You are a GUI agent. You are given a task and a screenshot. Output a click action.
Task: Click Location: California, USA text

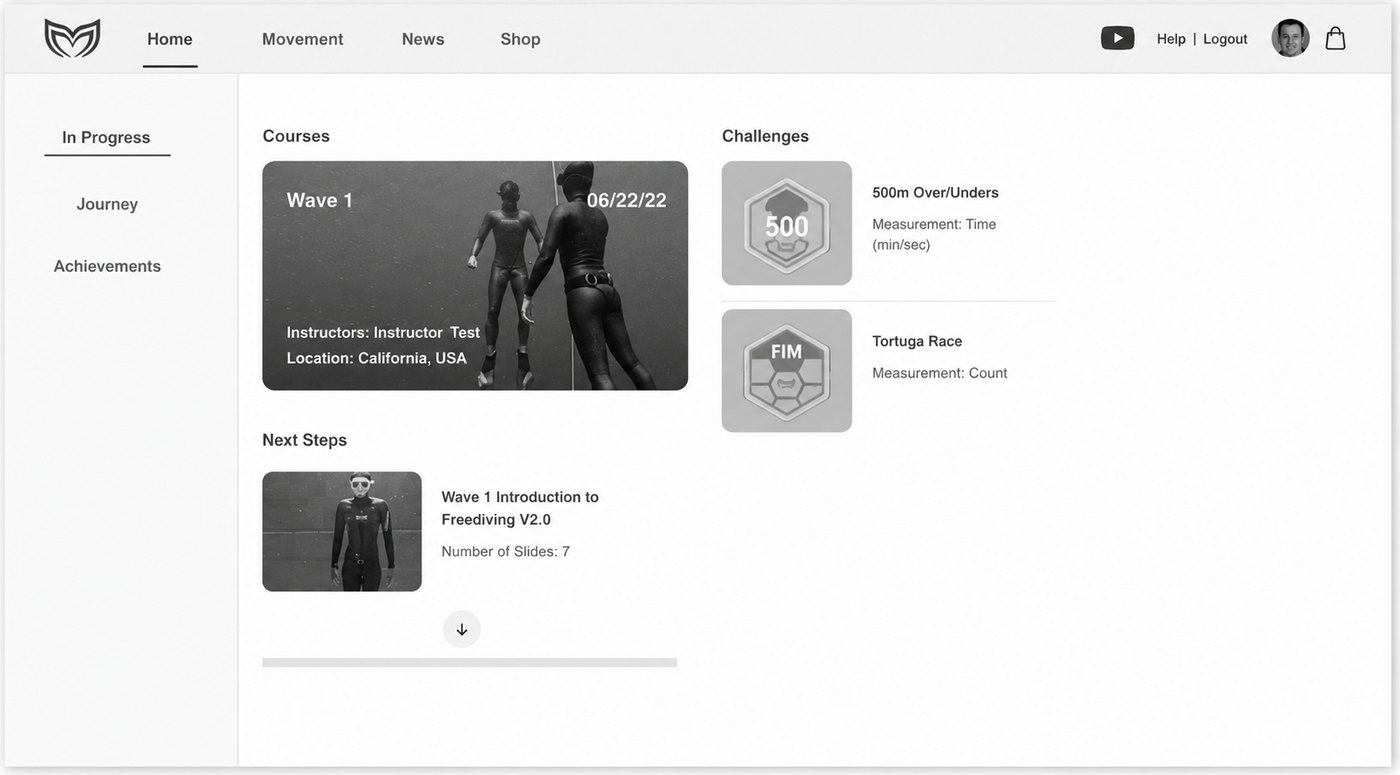point(376,358)
